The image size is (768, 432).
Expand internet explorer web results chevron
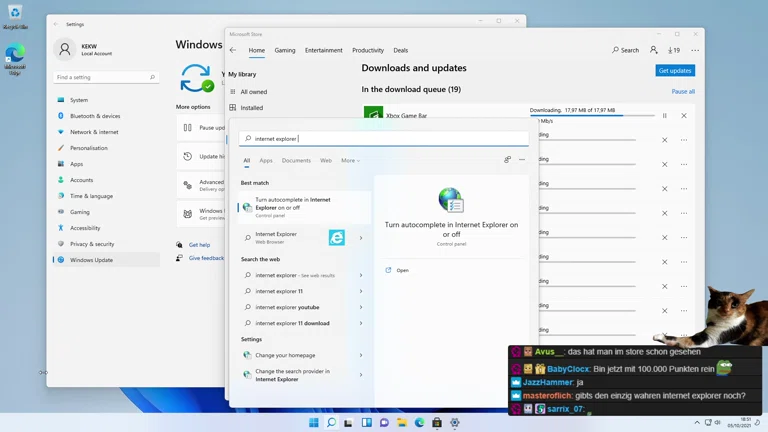coord(361,275)
